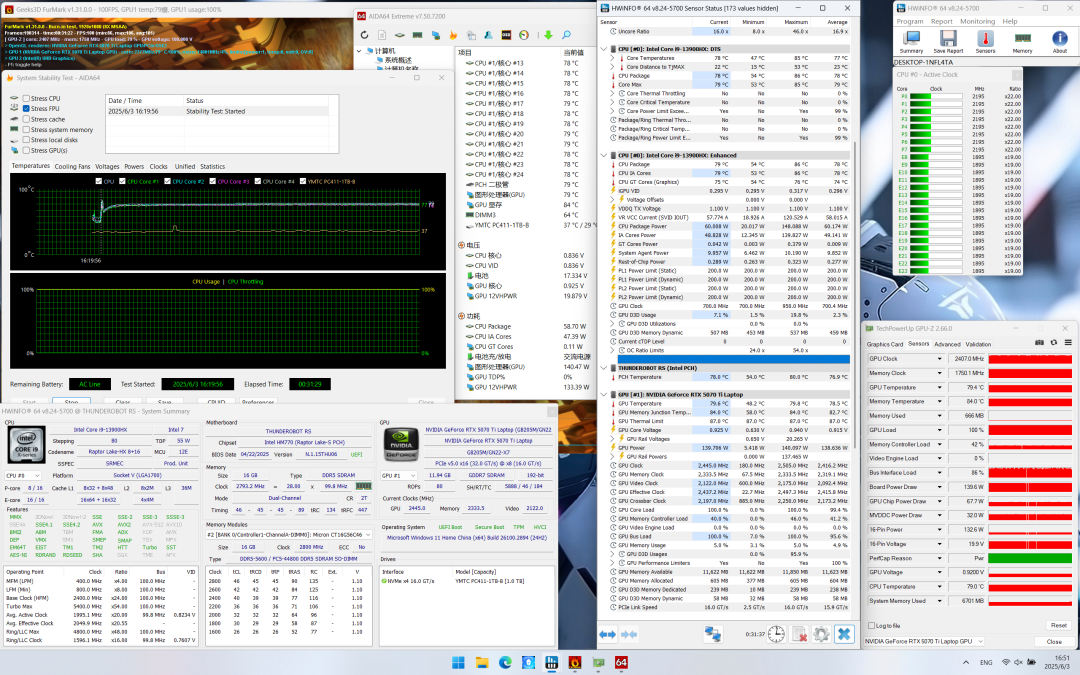Viewport: 1080px width, 675px height.
Task: Click the expand-columns double arrow in HWiNFO sensors
Action: [608, 634]
